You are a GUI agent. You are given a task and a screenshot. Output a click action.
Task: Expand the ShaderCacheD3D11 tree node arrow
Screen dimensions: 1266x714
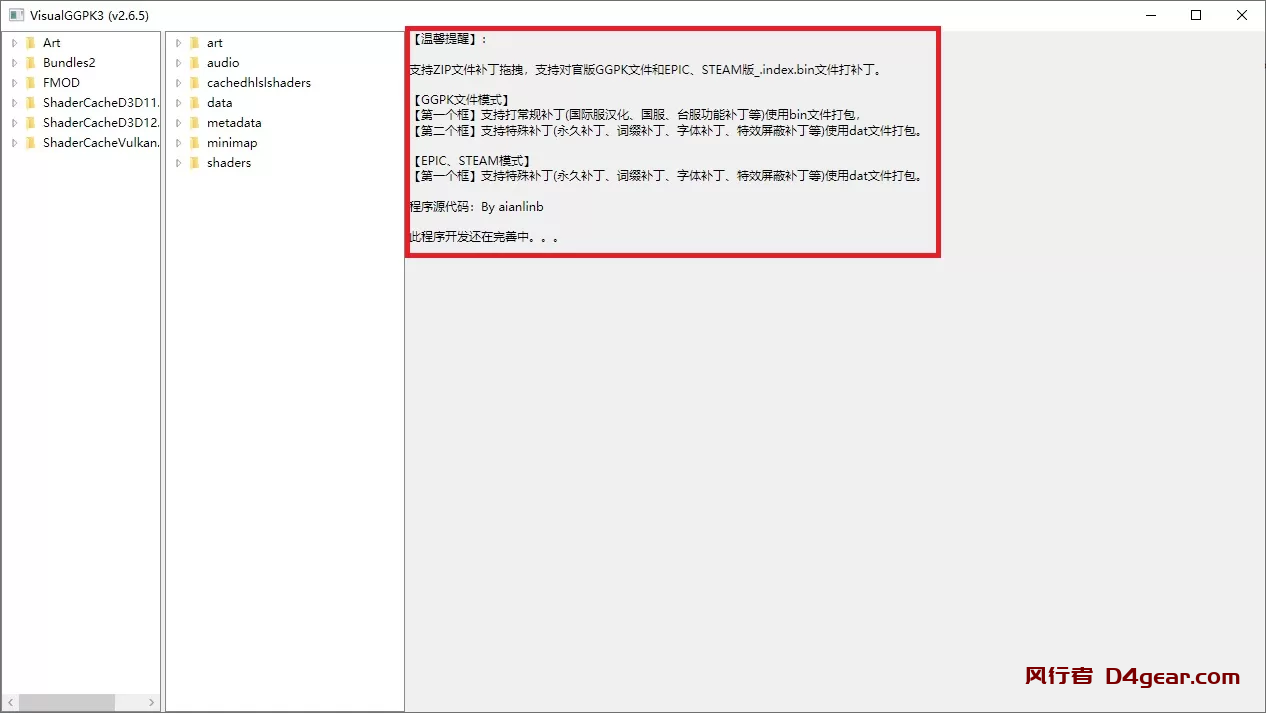(x=14, y=103)
